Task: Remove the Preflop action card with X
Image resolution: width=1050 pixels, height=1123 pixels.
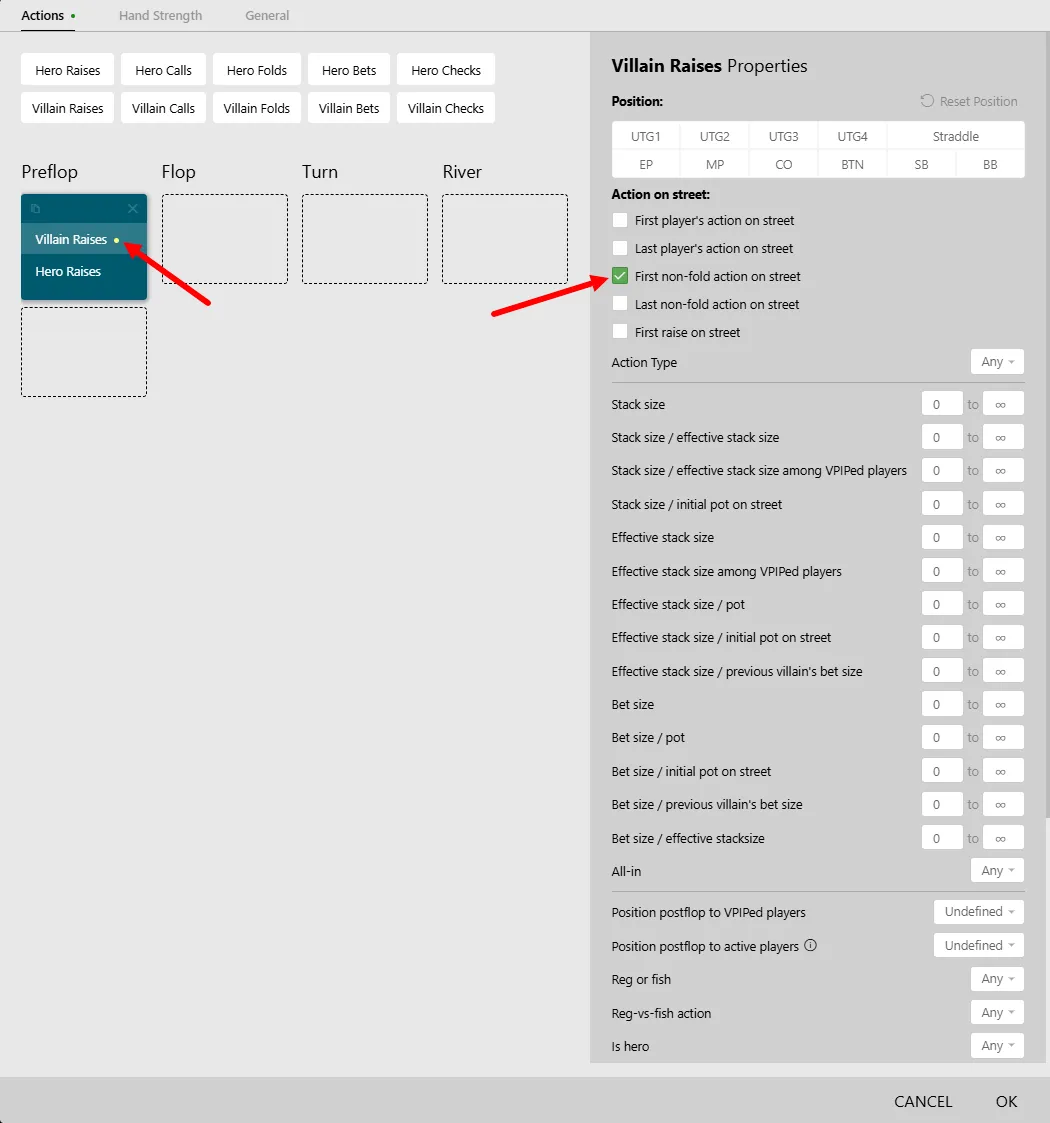Action: pyautogui.click(x=133, y=209)
